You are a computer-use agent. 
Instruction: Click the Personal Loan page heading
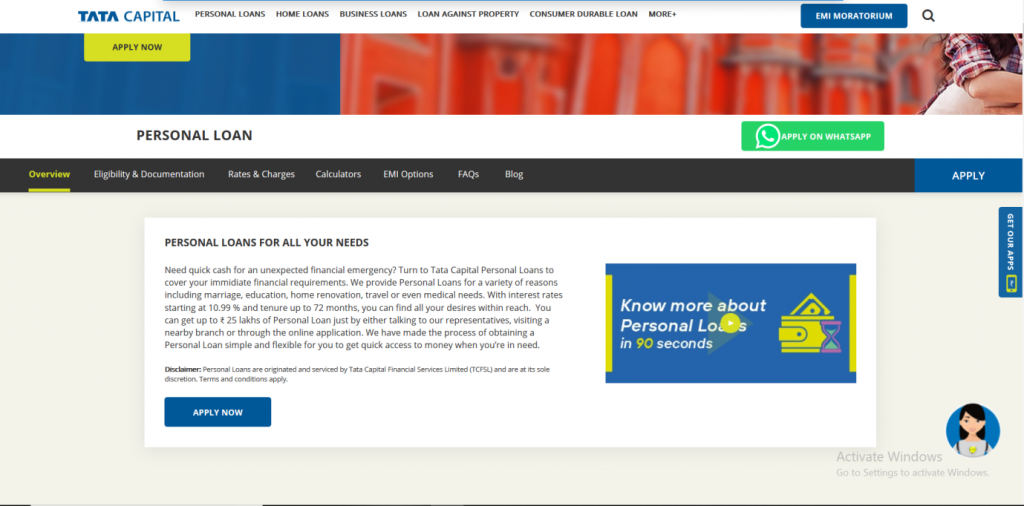tap(194, 136)
